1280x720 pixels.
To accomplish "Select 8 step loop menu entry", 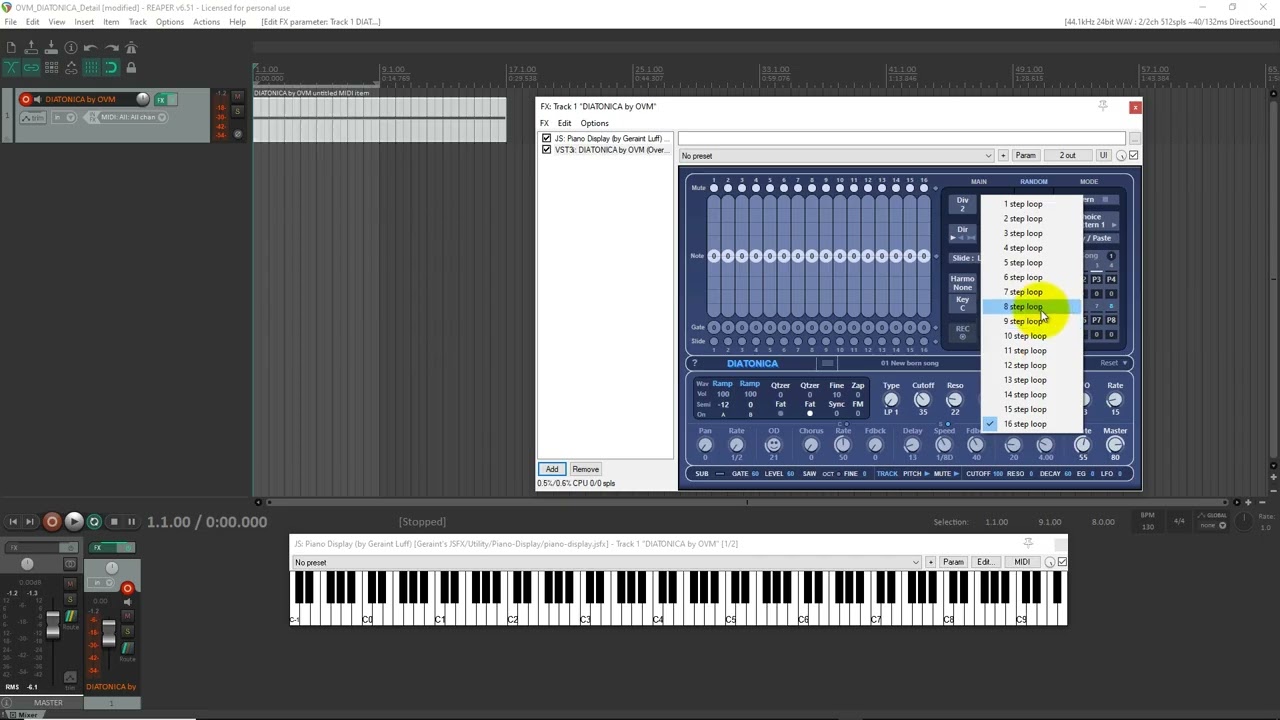I will click(1030, 307).
